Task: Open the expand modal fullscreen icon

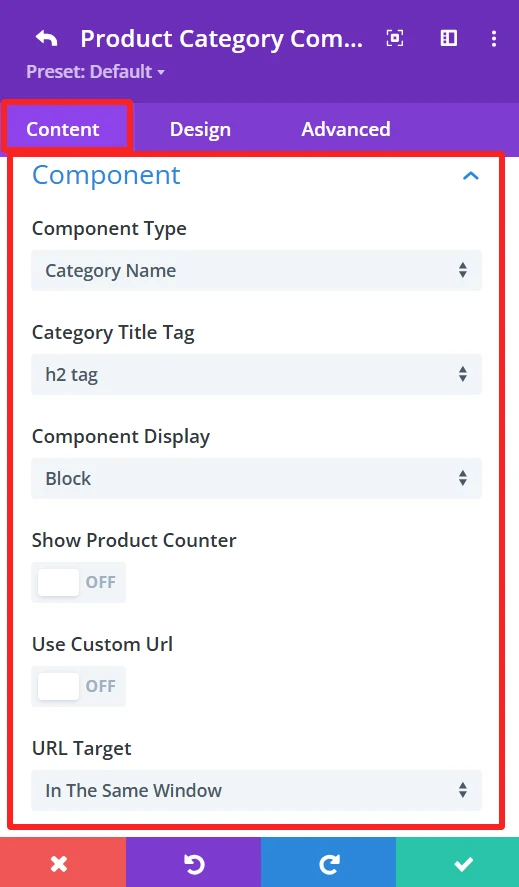Action: pos(395,38)
